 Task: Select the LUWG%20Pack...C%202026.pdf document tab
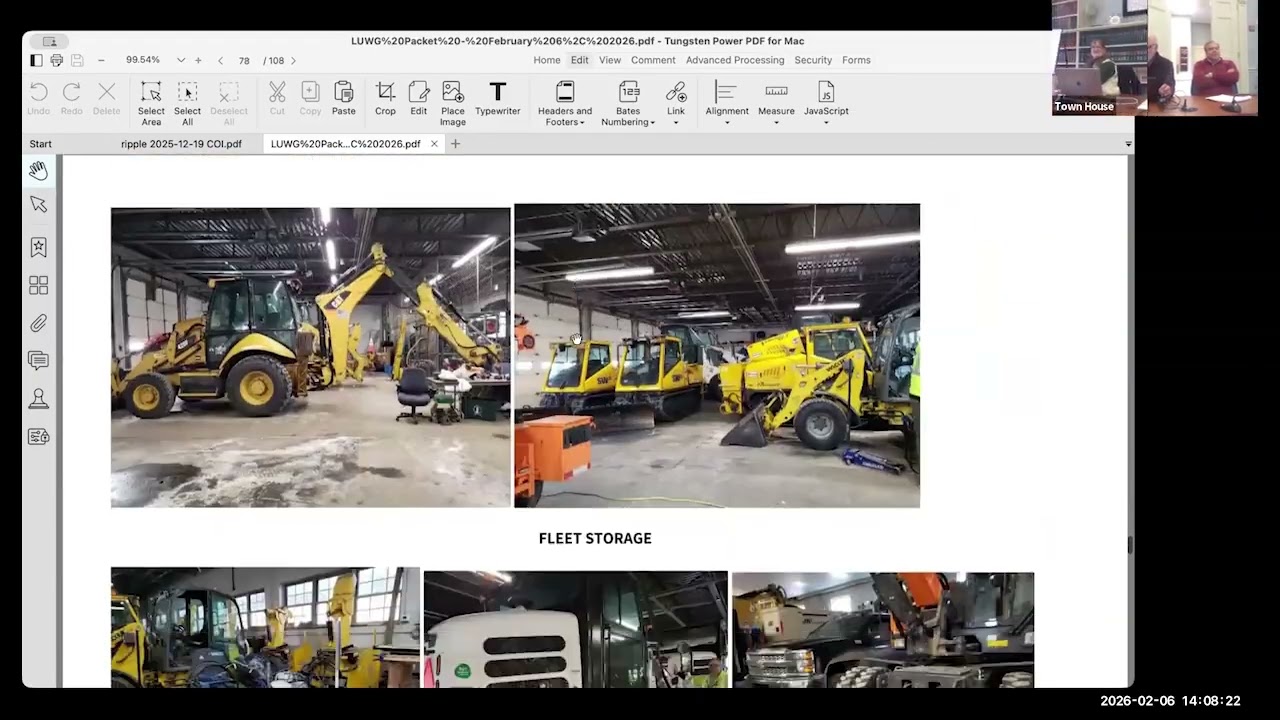345,144
